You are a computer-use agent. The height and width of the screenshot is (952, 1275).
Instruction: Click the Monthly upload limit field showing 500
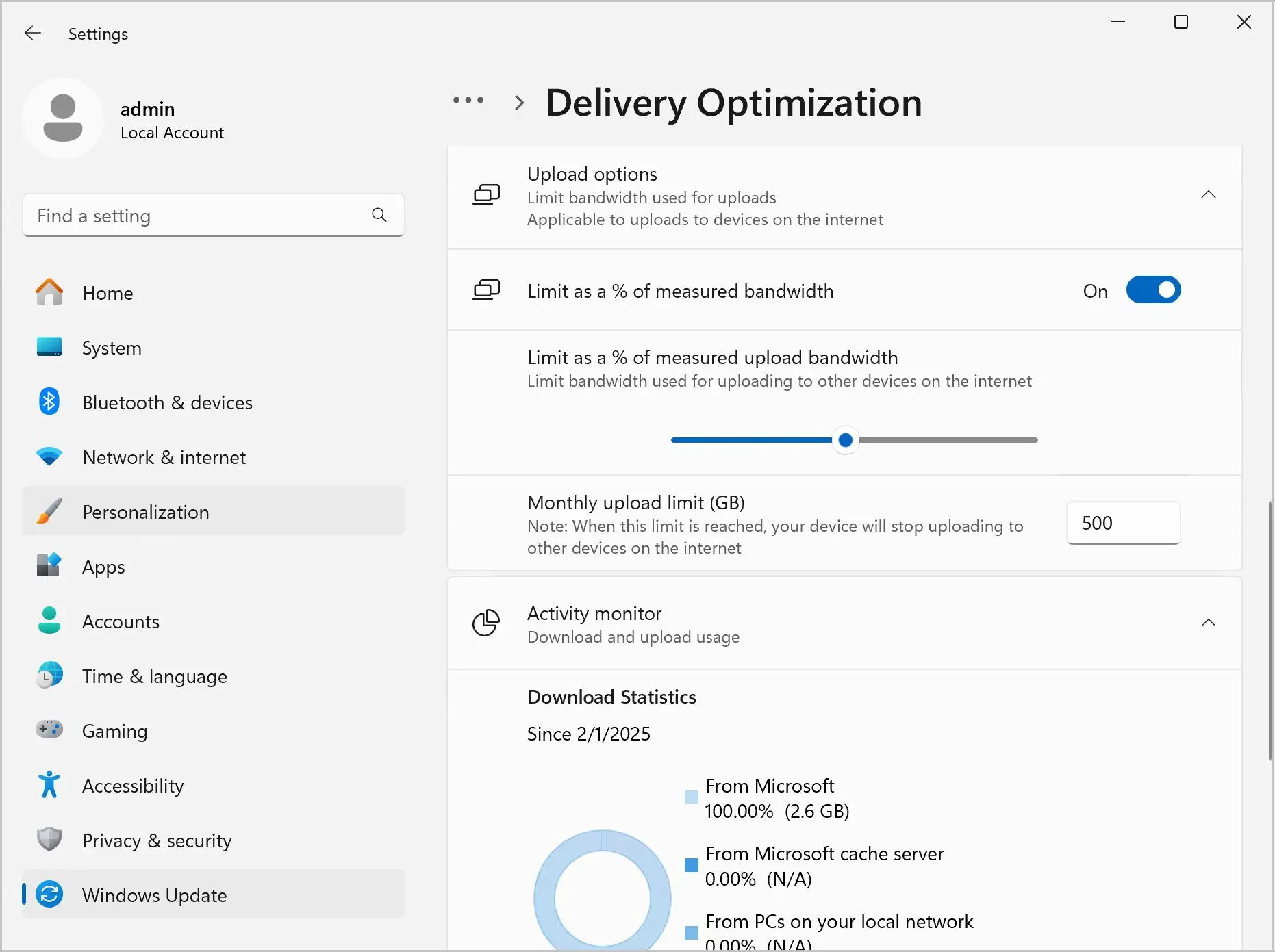(x=1123, y=523)
